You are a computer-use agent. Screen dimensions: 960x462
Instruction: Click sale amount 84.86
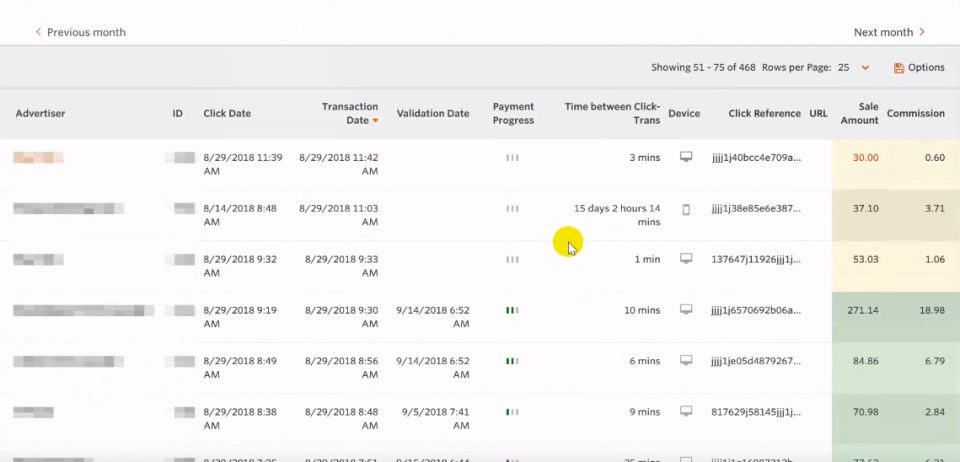click(x=866, y=361)
